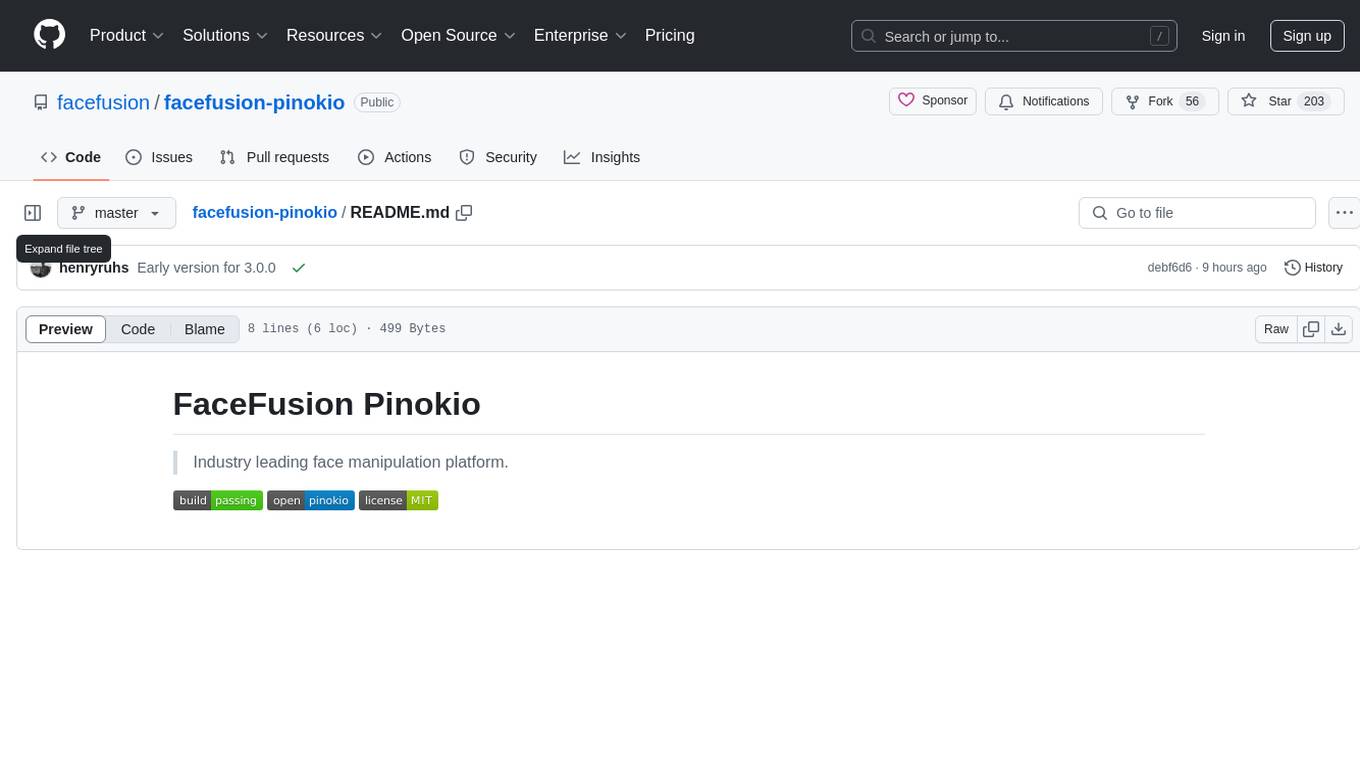
Task: Switch to the Insights tab
Action: click(602, 157)
